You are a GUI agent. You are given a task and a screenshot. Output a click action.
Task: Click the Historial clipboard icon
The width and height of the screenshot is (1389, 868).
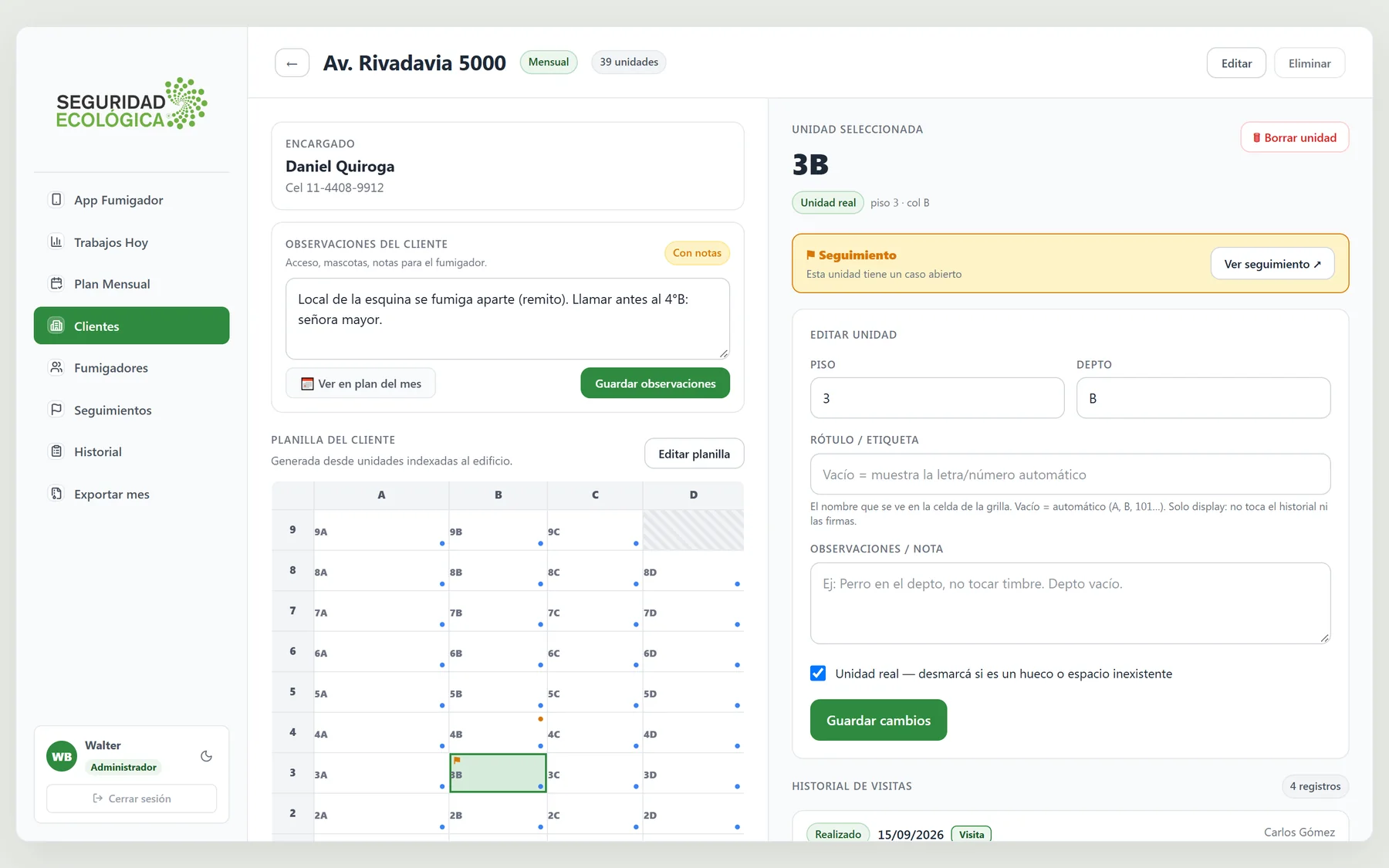pos(56,451)
